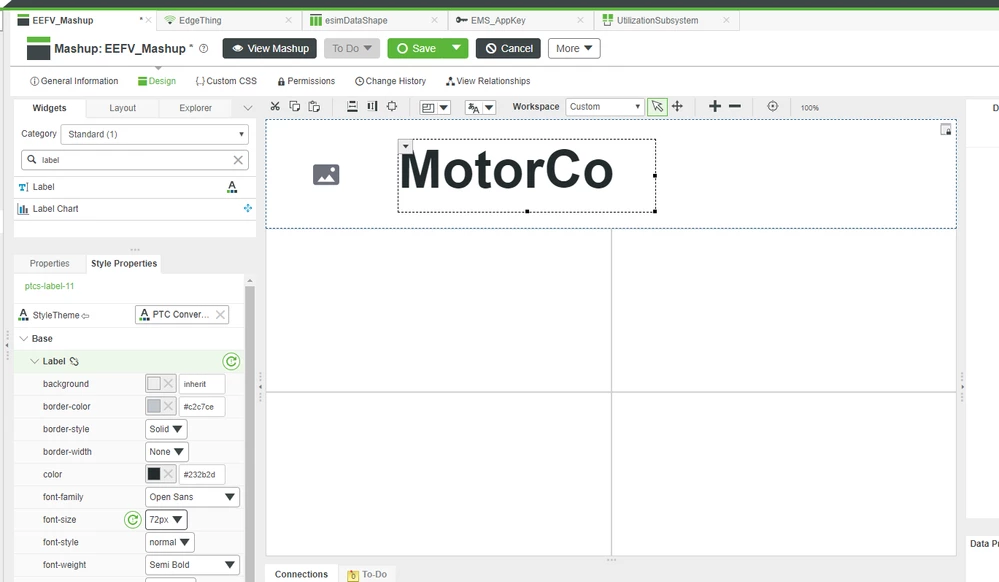Select the Cut widget tool

click(x=275, y=106)
